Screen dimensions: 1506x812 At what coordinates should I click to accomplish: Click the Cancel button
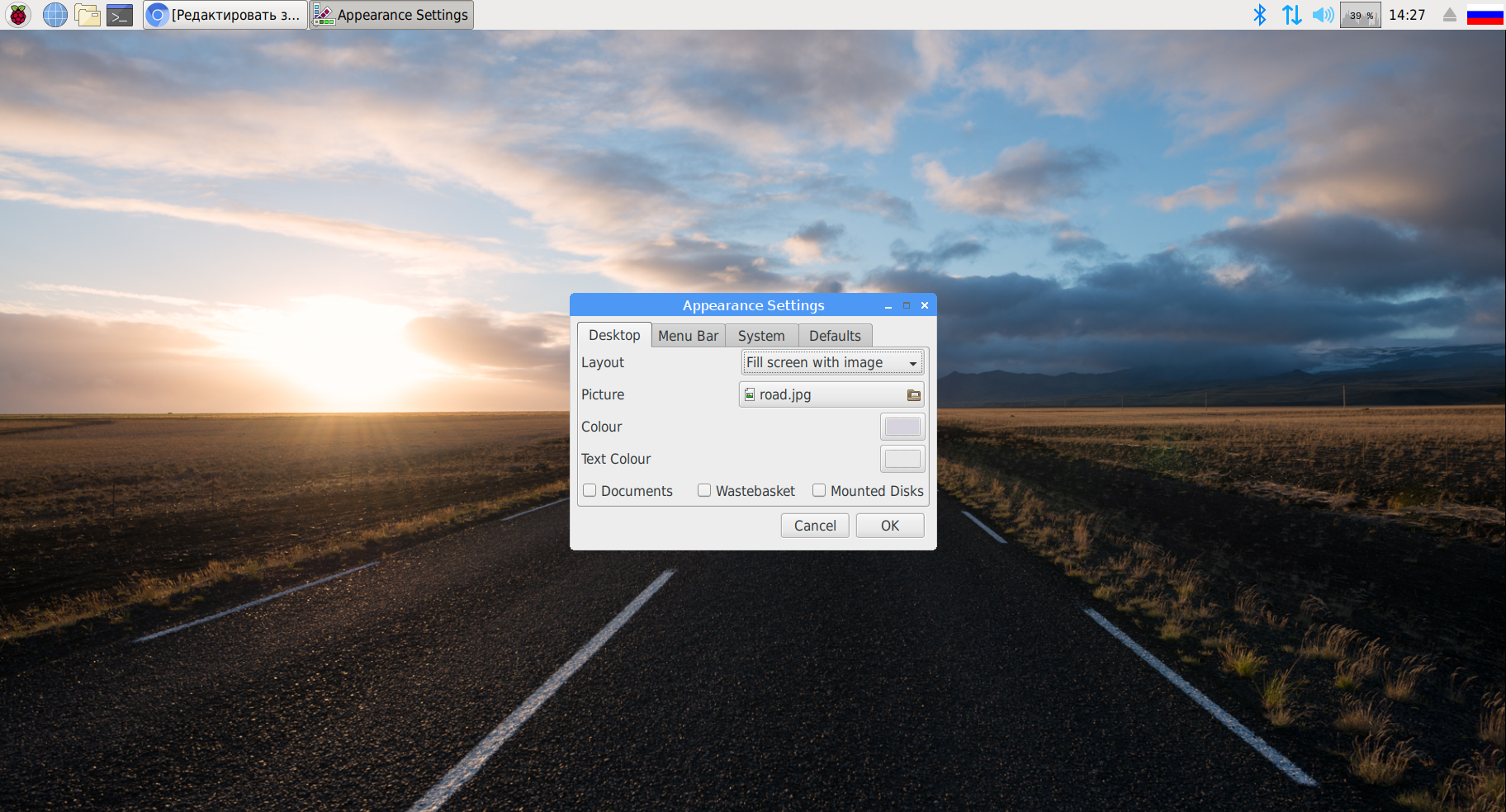pyautogui.click(x=815, y=526)
